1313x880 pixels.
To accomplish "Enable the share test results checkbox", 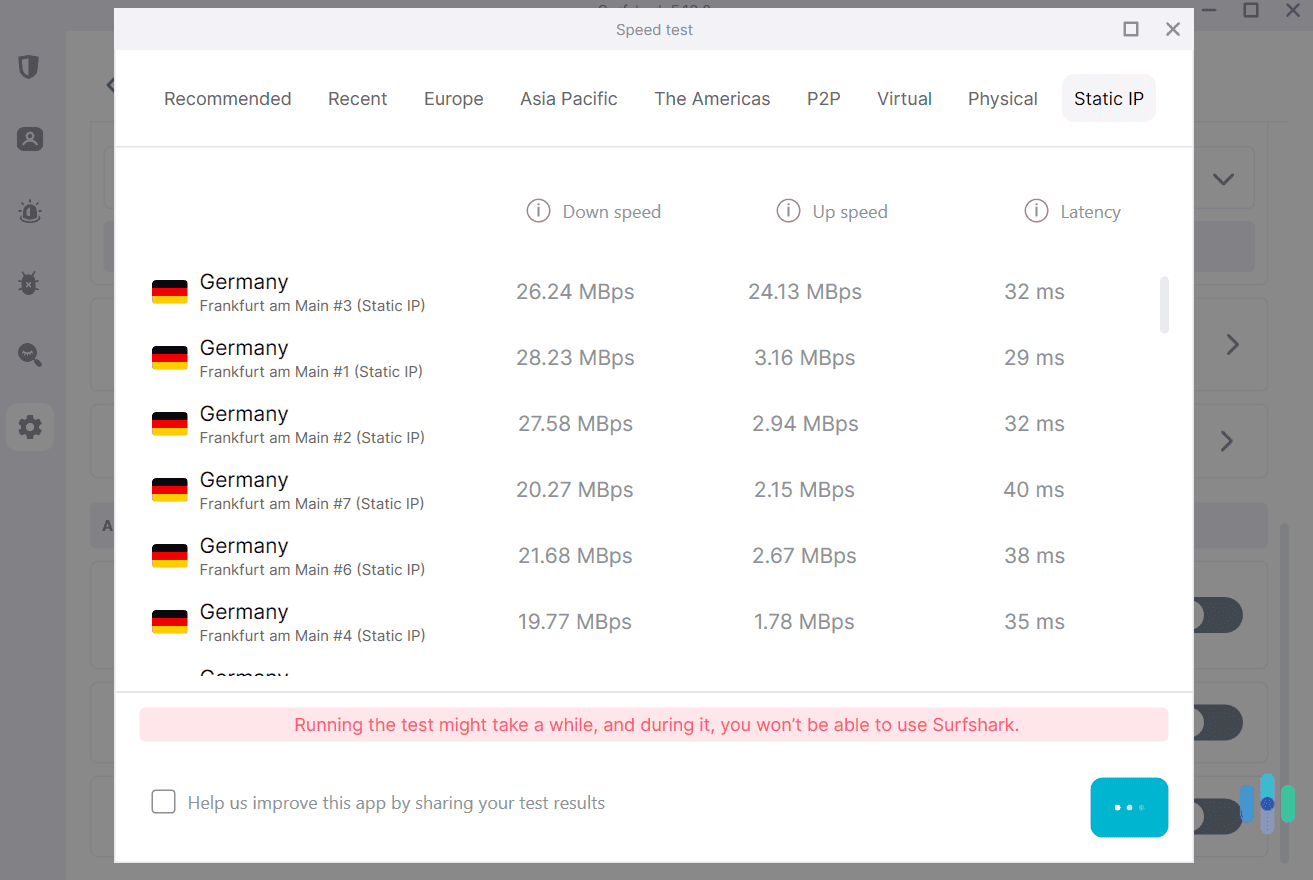I will [163, 801].
